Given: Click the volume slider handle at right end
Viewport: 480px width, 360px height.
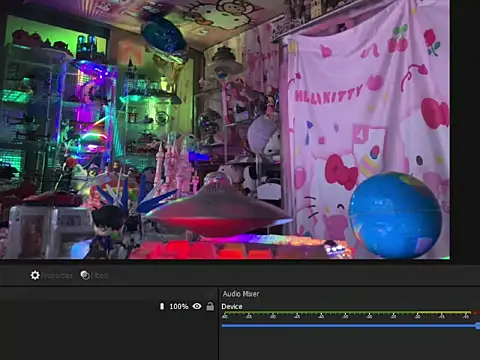Looking at the screenshot, I should [478, 326].
